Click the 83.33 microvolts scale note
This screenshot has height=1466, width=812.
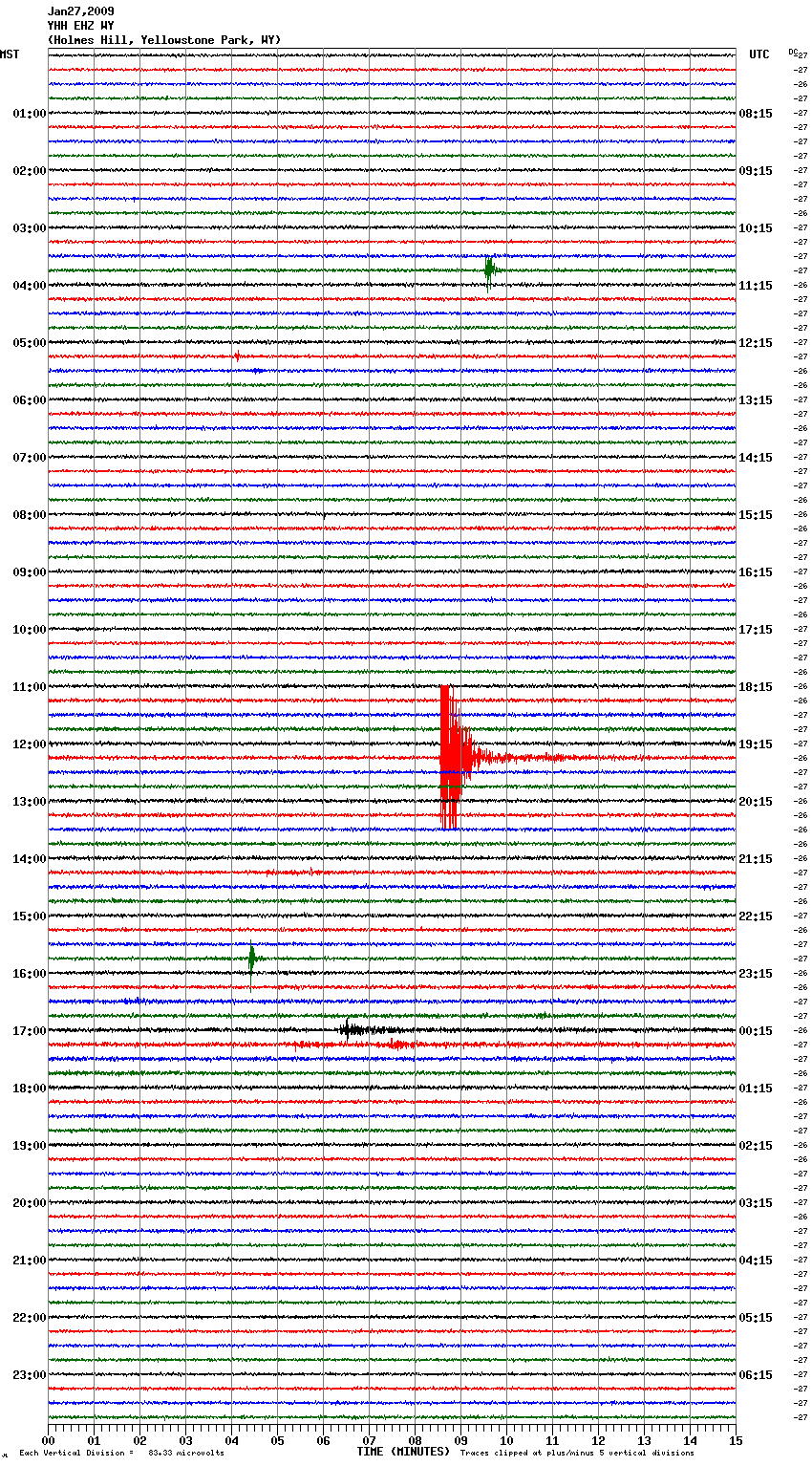[121, 1453]
